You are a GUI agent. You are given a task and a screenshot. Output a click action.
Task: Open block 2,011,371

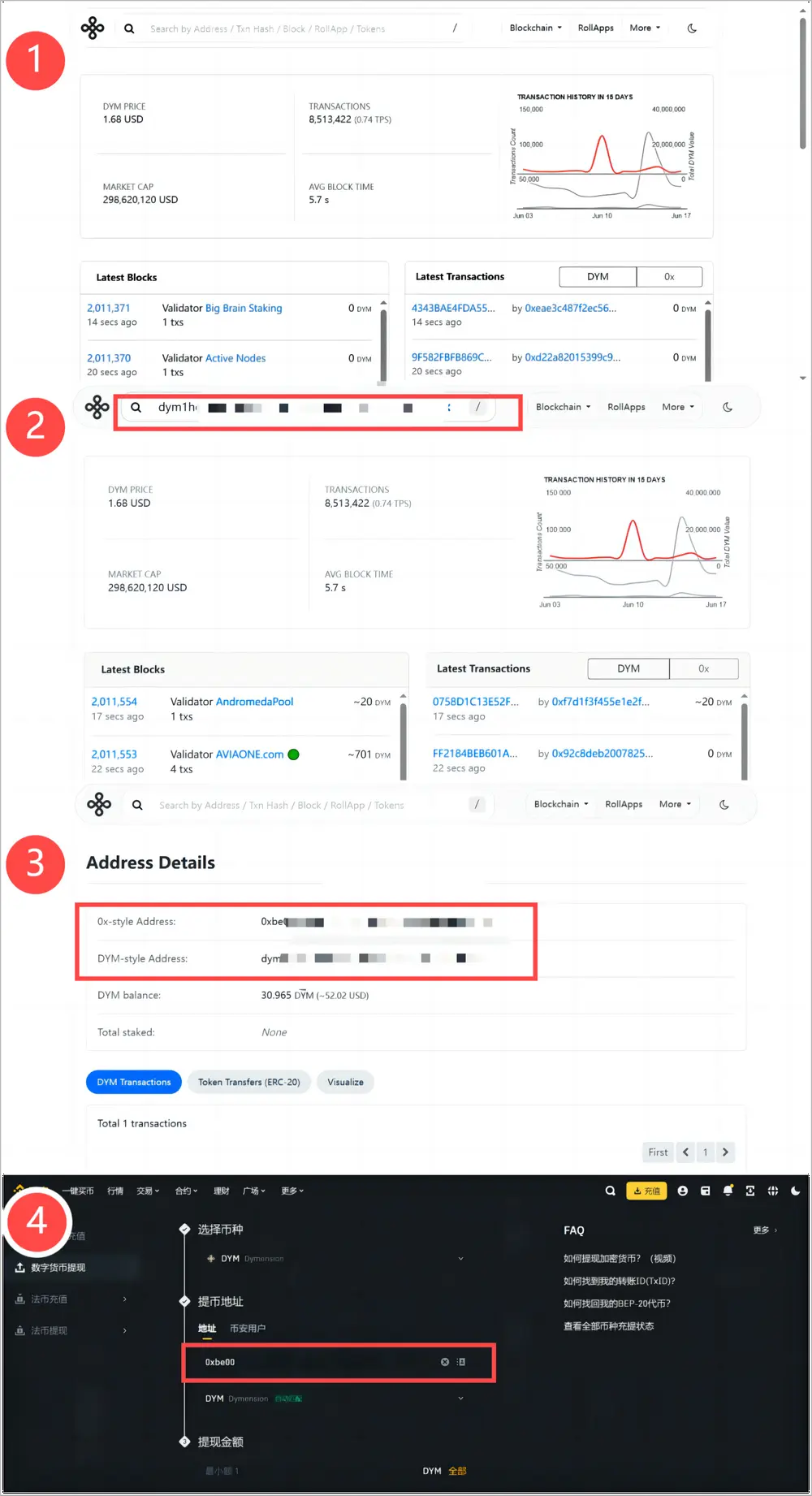coord(108,308)
